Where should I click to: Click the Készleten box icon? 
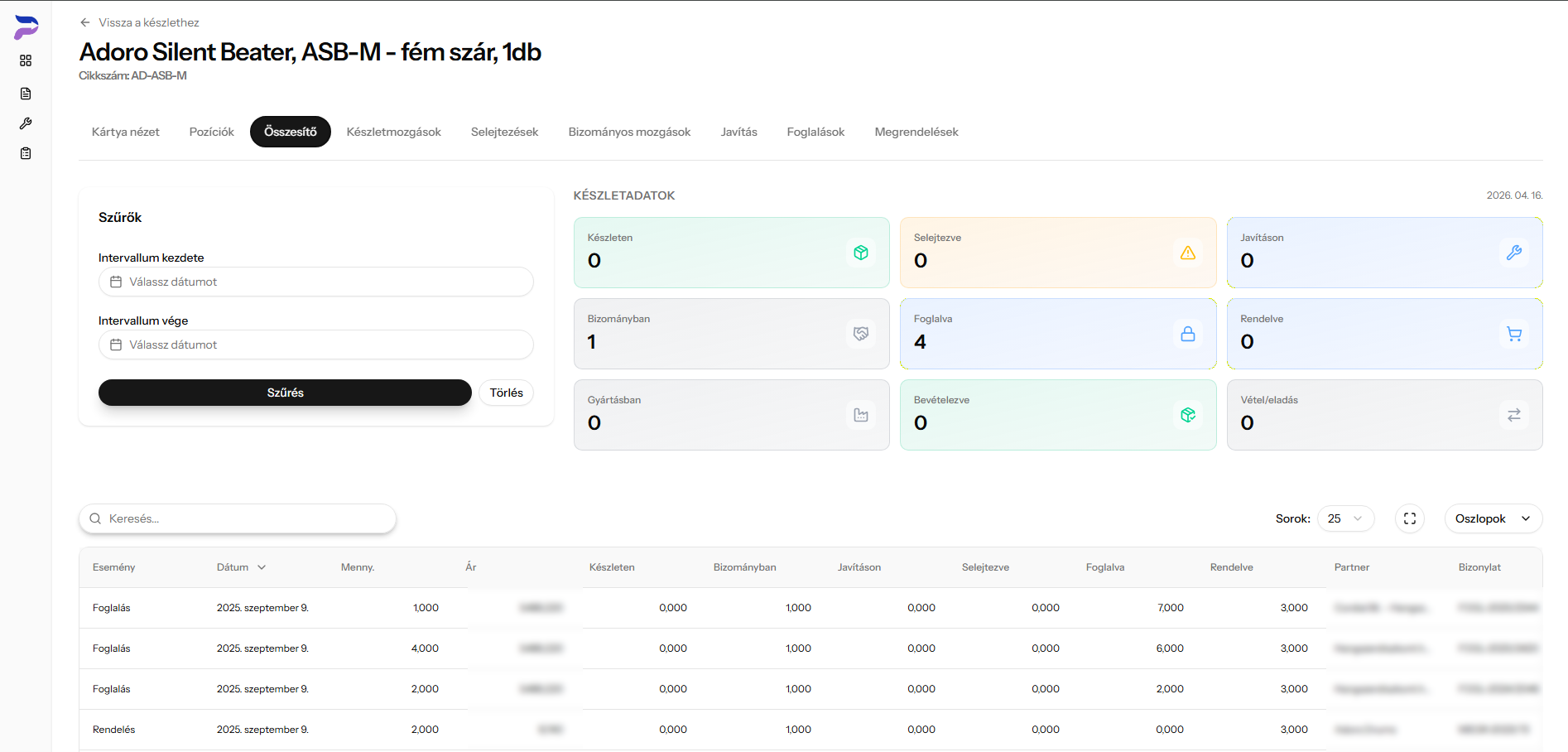coord(861,253)
